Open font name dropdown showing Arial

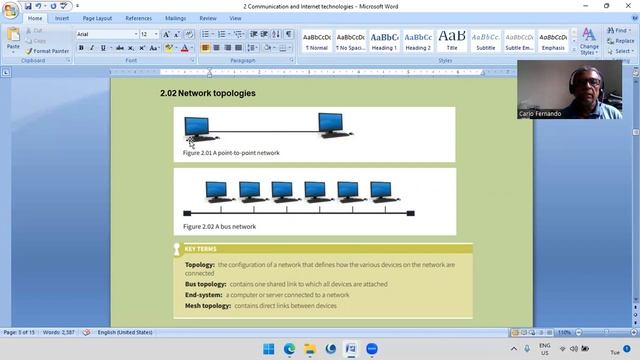pos(136,34)
